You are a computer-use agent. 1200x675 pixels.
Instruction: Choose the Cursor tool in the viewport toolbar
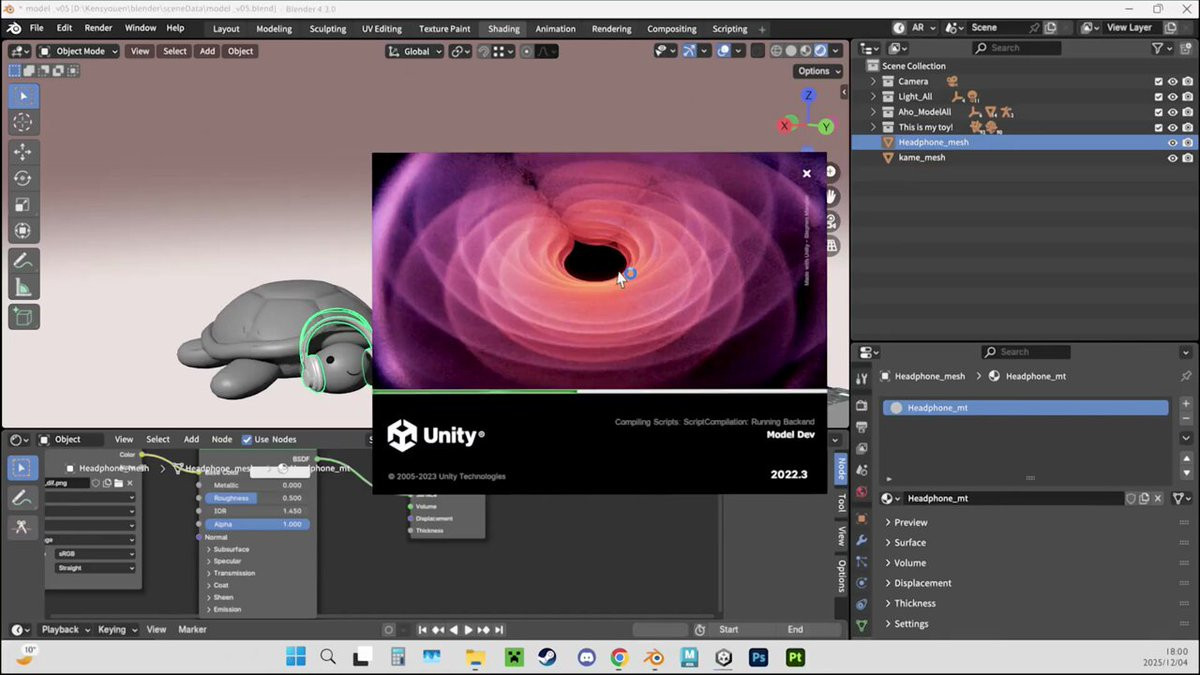pyautogui.click(x=23, y=122)
